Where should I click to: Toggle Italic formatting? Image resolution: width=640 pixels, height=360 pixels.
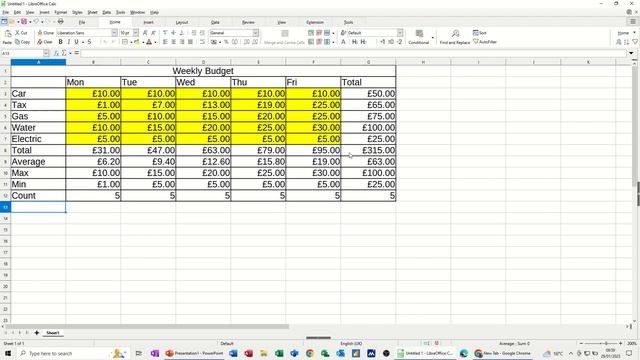pyautogui.click(x=69, y=42)
